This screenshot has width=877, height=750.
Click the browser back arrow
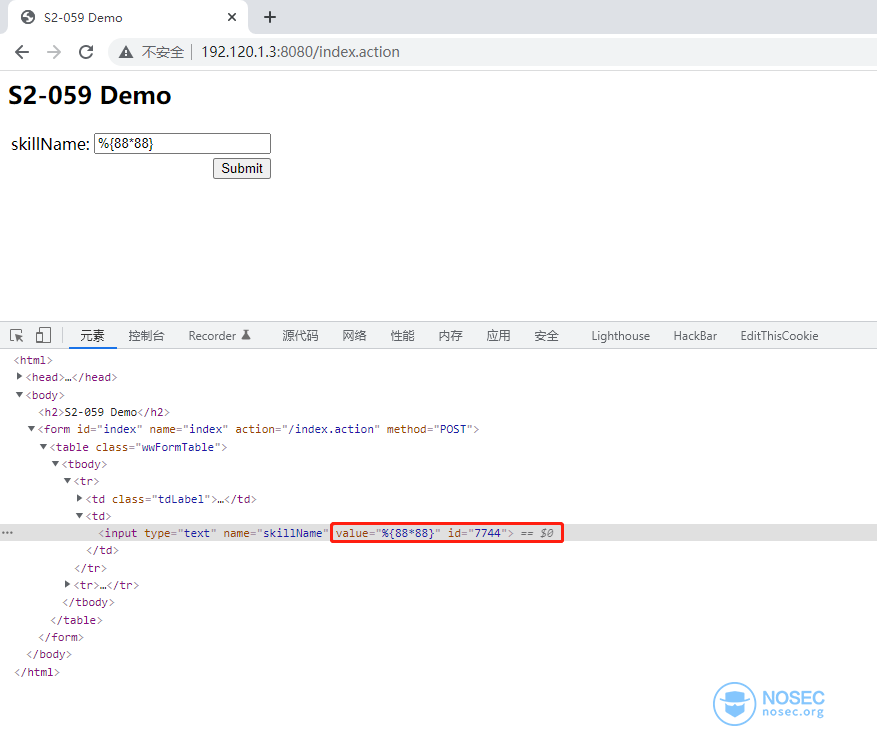pyautogui.click(x=22, y=52)
